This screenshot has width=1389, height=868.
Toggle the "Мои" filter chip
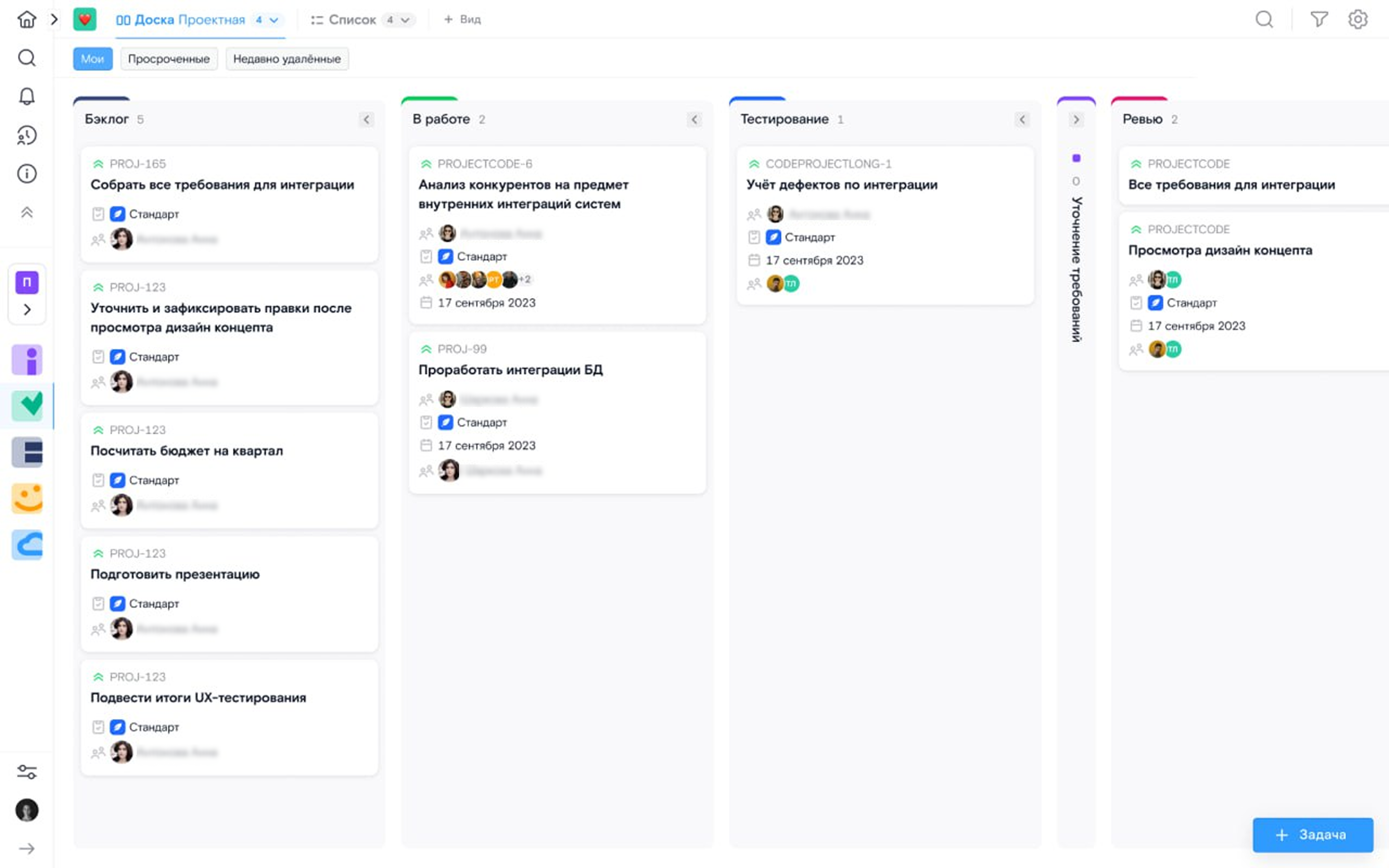click(93, 59)
